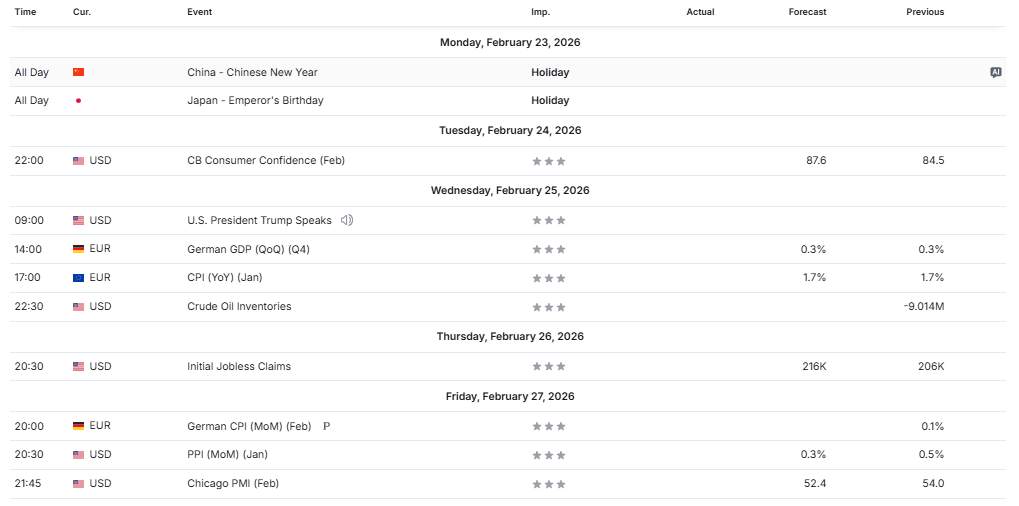
Task: Click the US flag in CB Consumer Confidence row
Action: coord(78,161)
